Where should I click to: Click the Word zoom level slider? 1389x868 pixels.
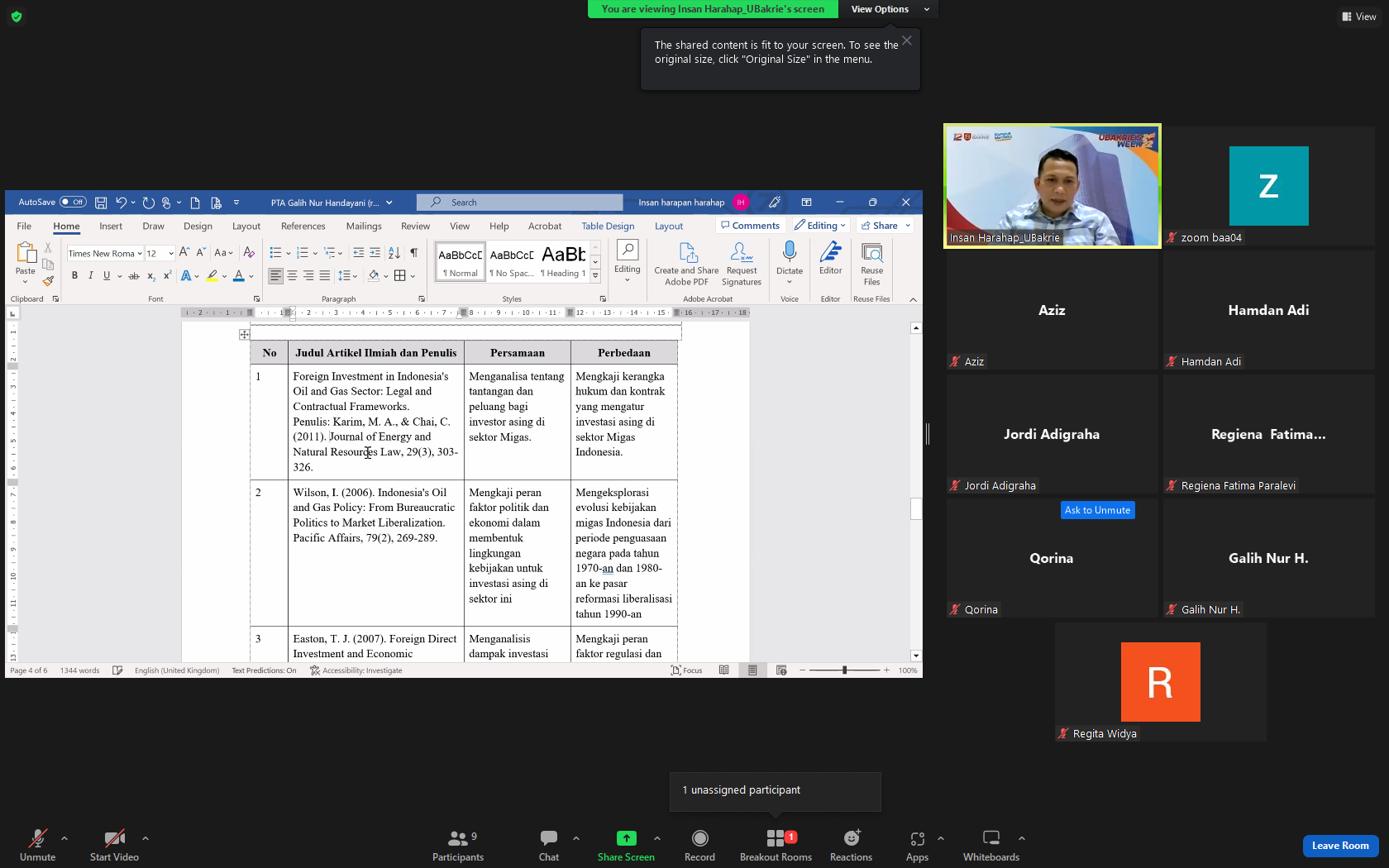point(844,670)
